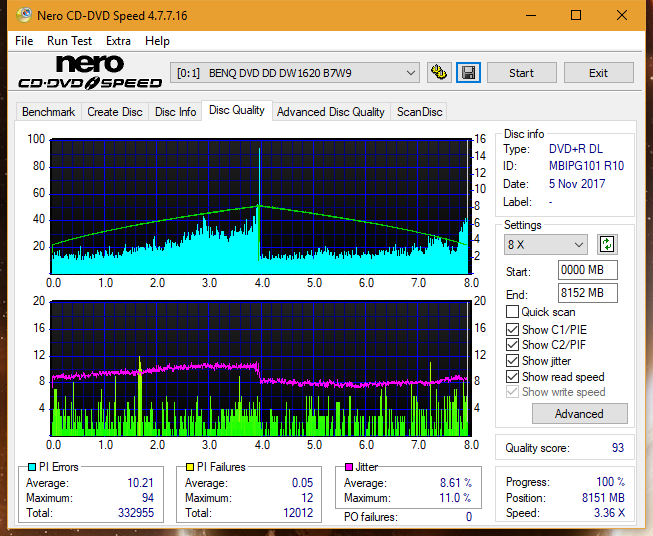The height and width of the screenshot is (536, 653).
Task: Open the Advanced settings button
Action: click(x=580, y=414)
